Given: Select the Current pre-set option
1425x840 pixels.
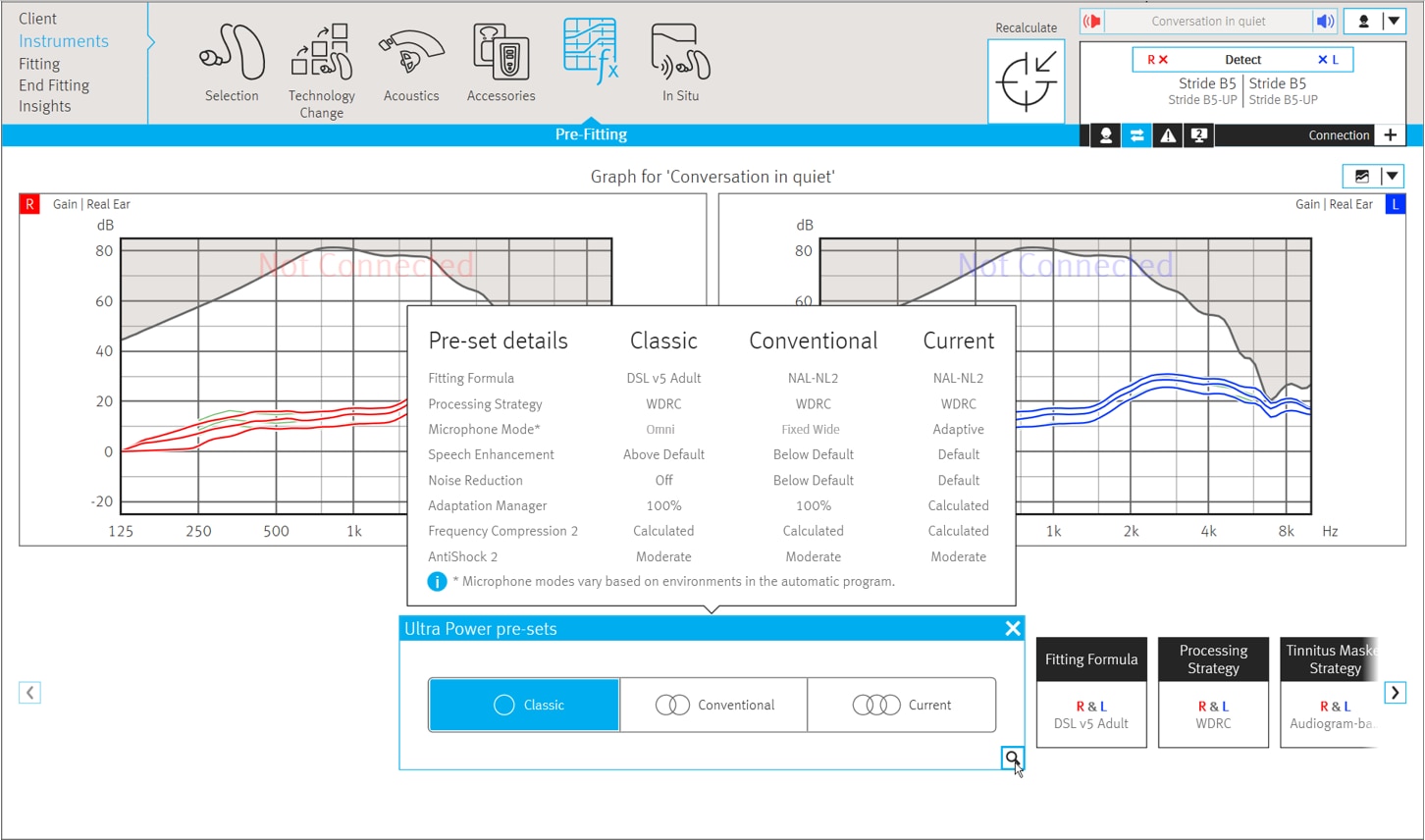Looking at the screenshot, I should coord(902,705).
